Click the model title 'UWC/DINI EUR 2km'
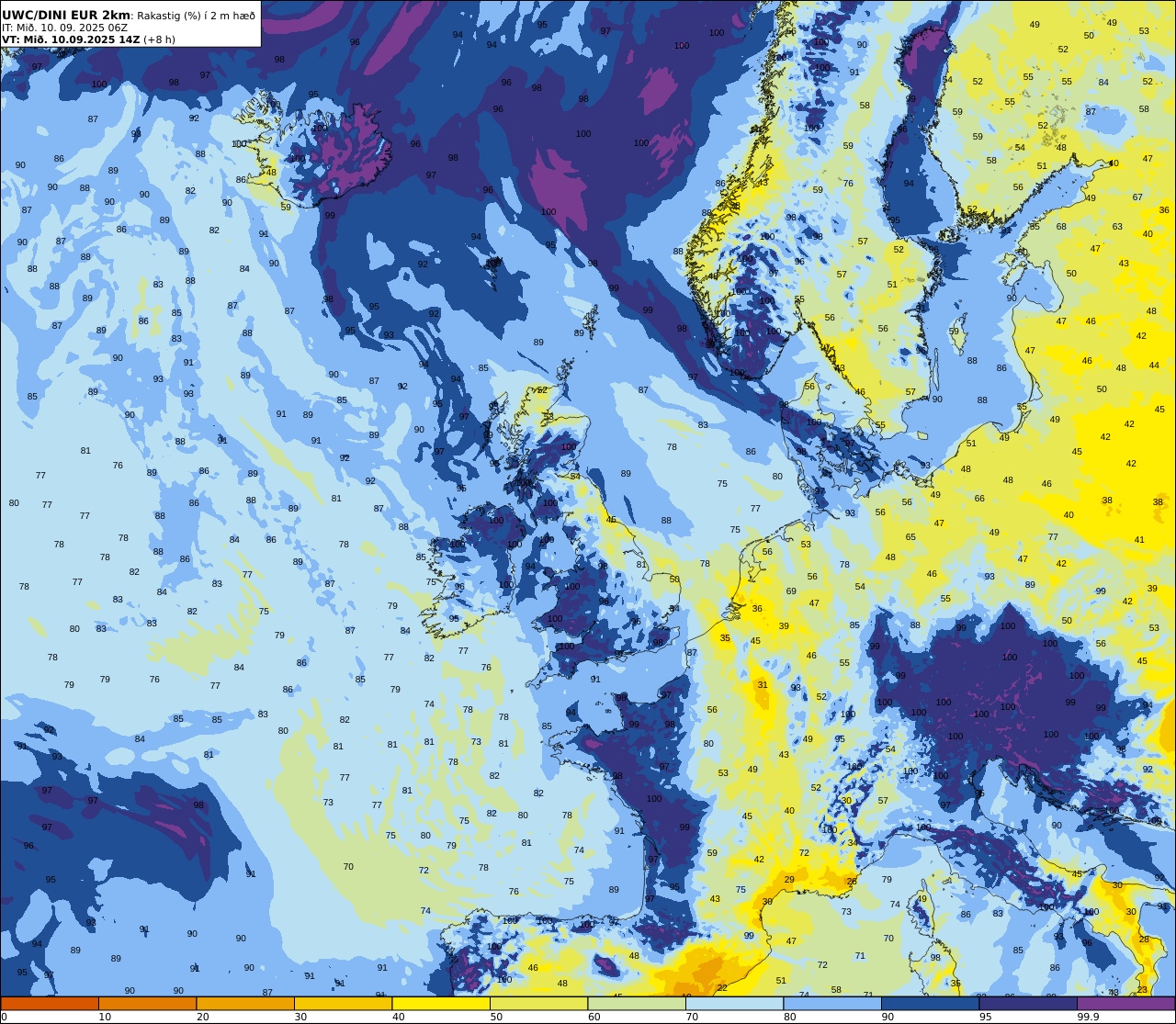Viewport: 1176px width, 1024px height. (x=66, y=16)
